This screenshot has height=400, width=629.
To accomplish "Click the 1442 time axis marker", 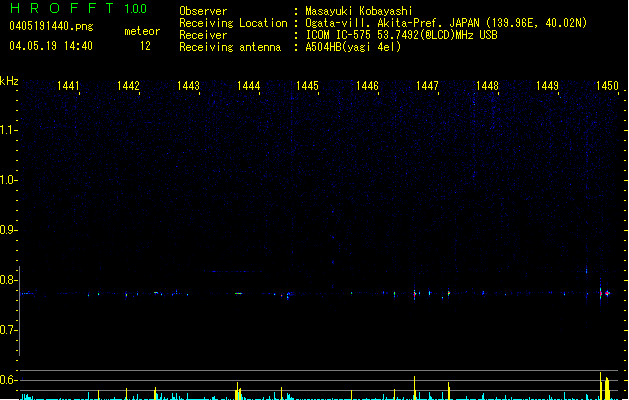I will (128, 85).
